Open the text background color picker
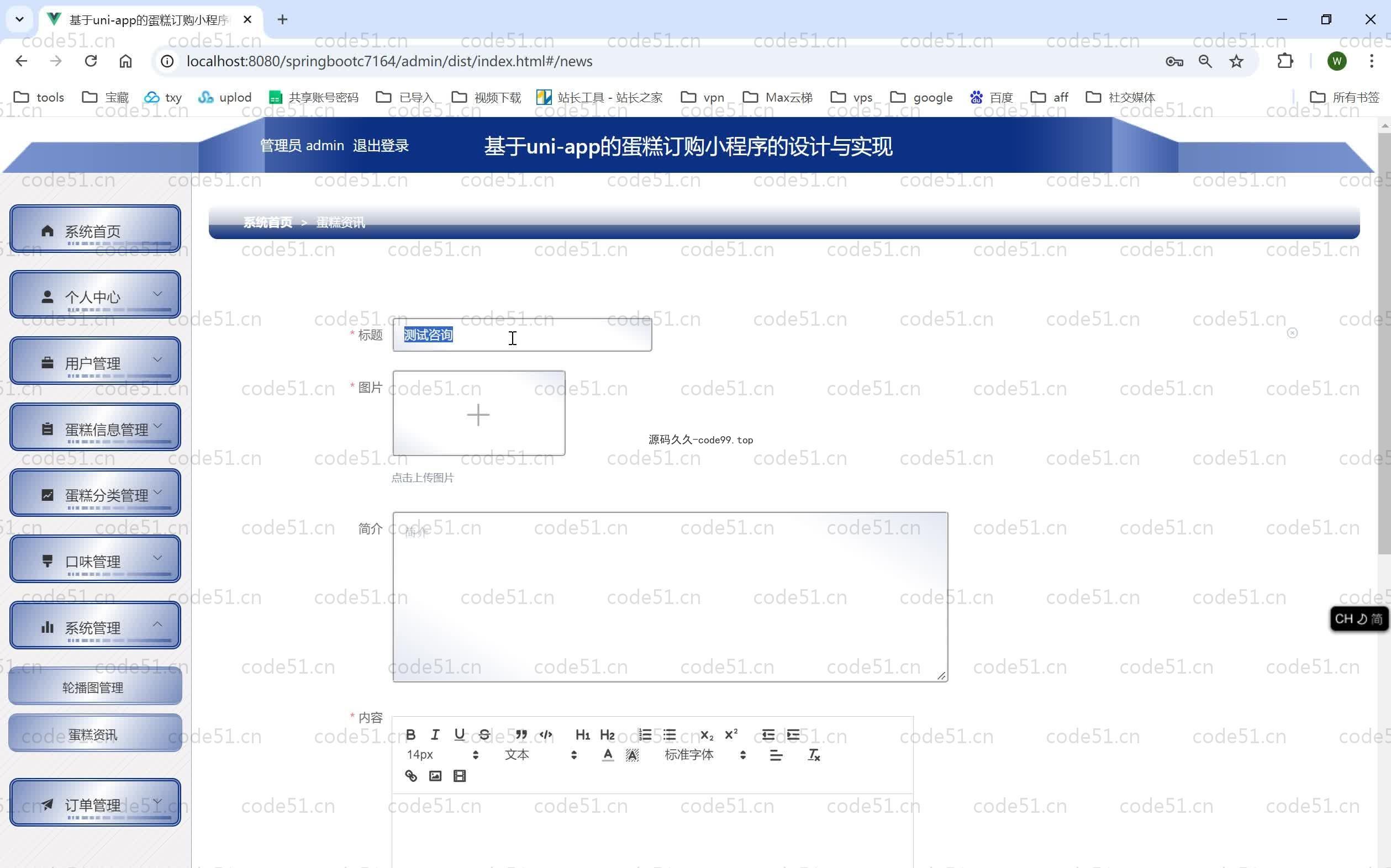 [x=632, y=755]
